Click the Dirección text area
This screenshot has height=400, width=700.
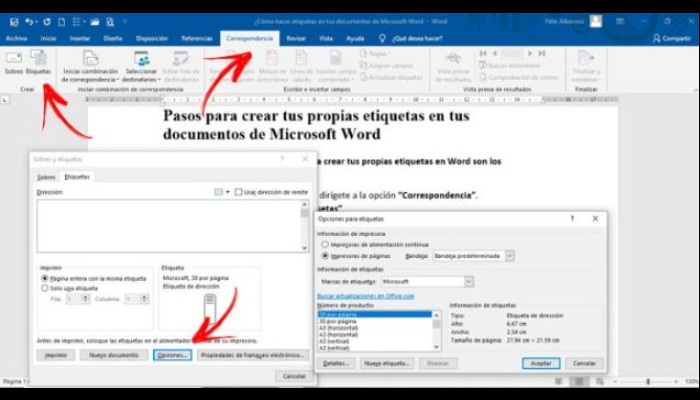[x=169, y=226]
